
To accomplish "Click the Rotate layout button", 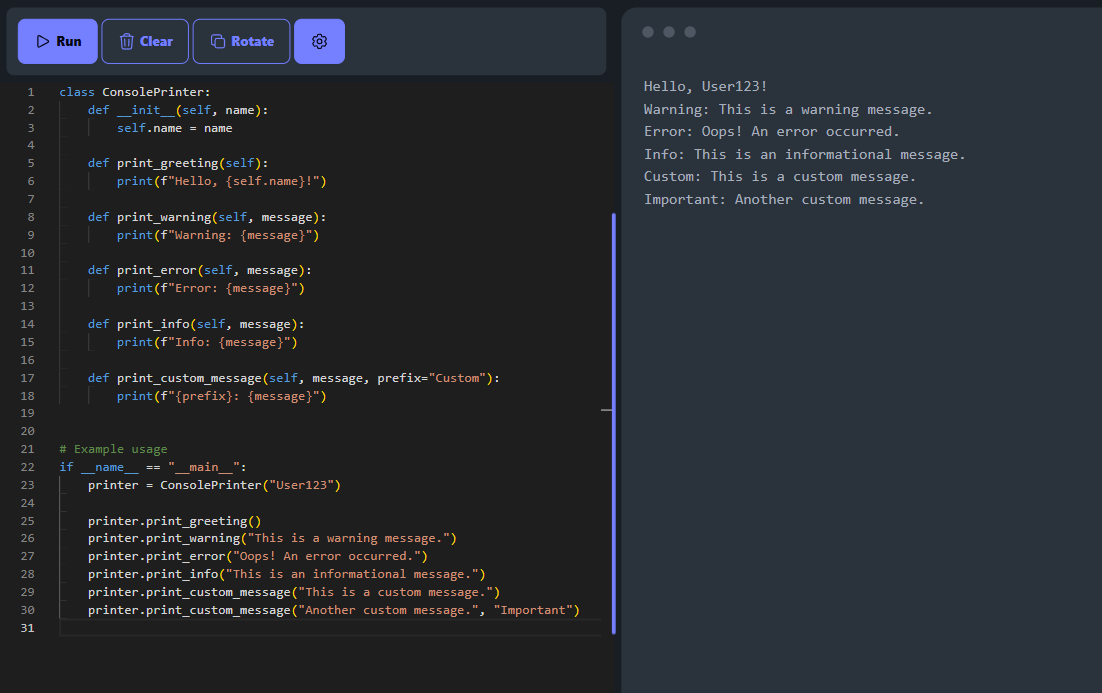I will click(241, 41).
